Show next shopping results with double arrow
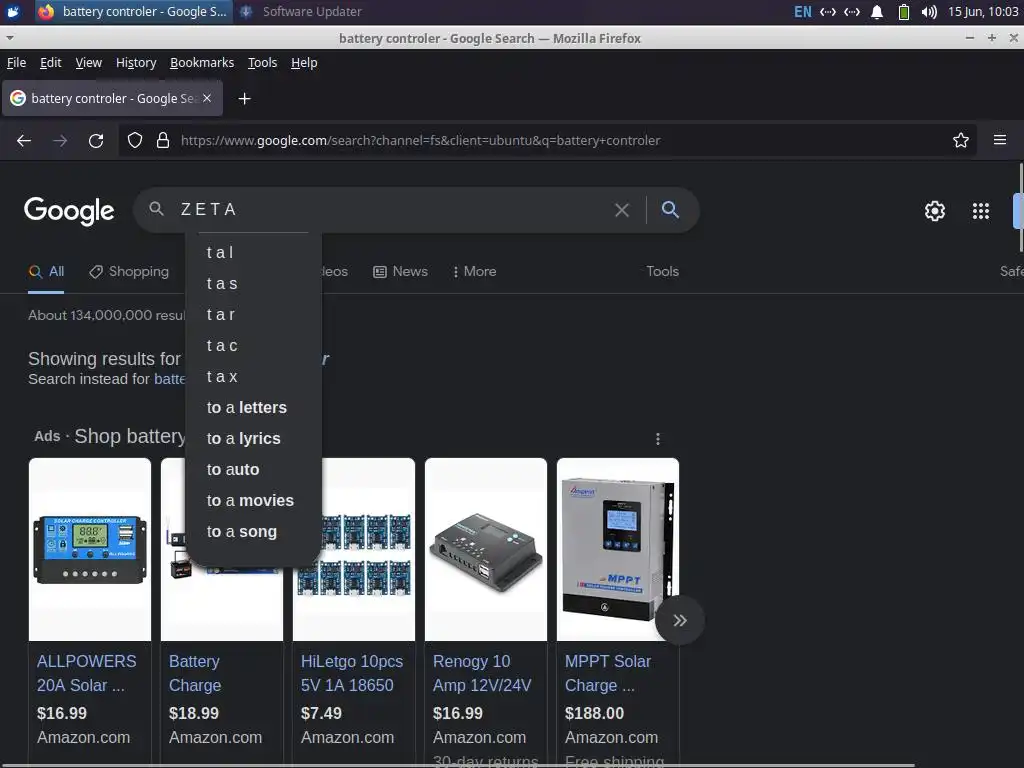Image resolution: width=1024 pixels, height=768 pixels. [x=680, y=620]
